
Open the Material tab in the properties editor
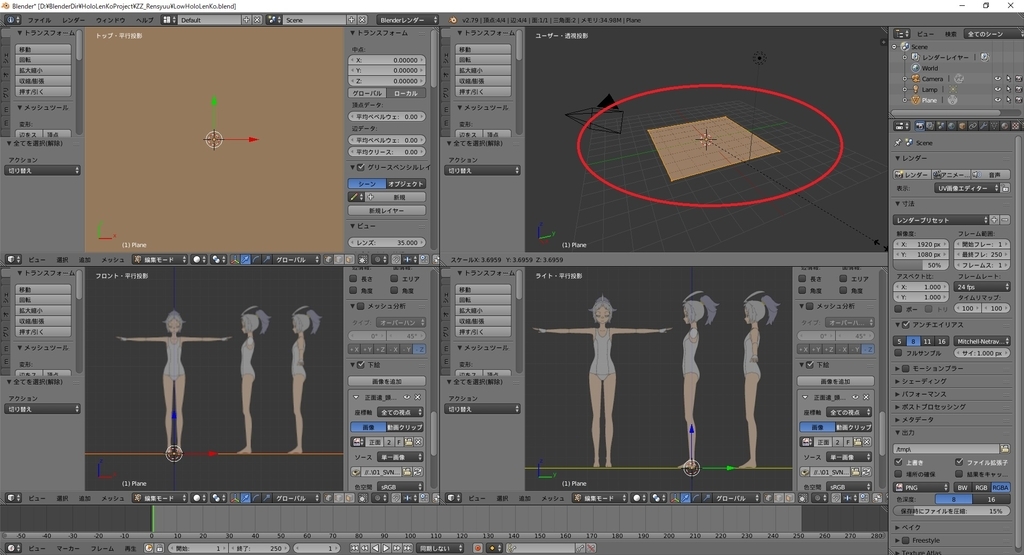point(1004,126)
